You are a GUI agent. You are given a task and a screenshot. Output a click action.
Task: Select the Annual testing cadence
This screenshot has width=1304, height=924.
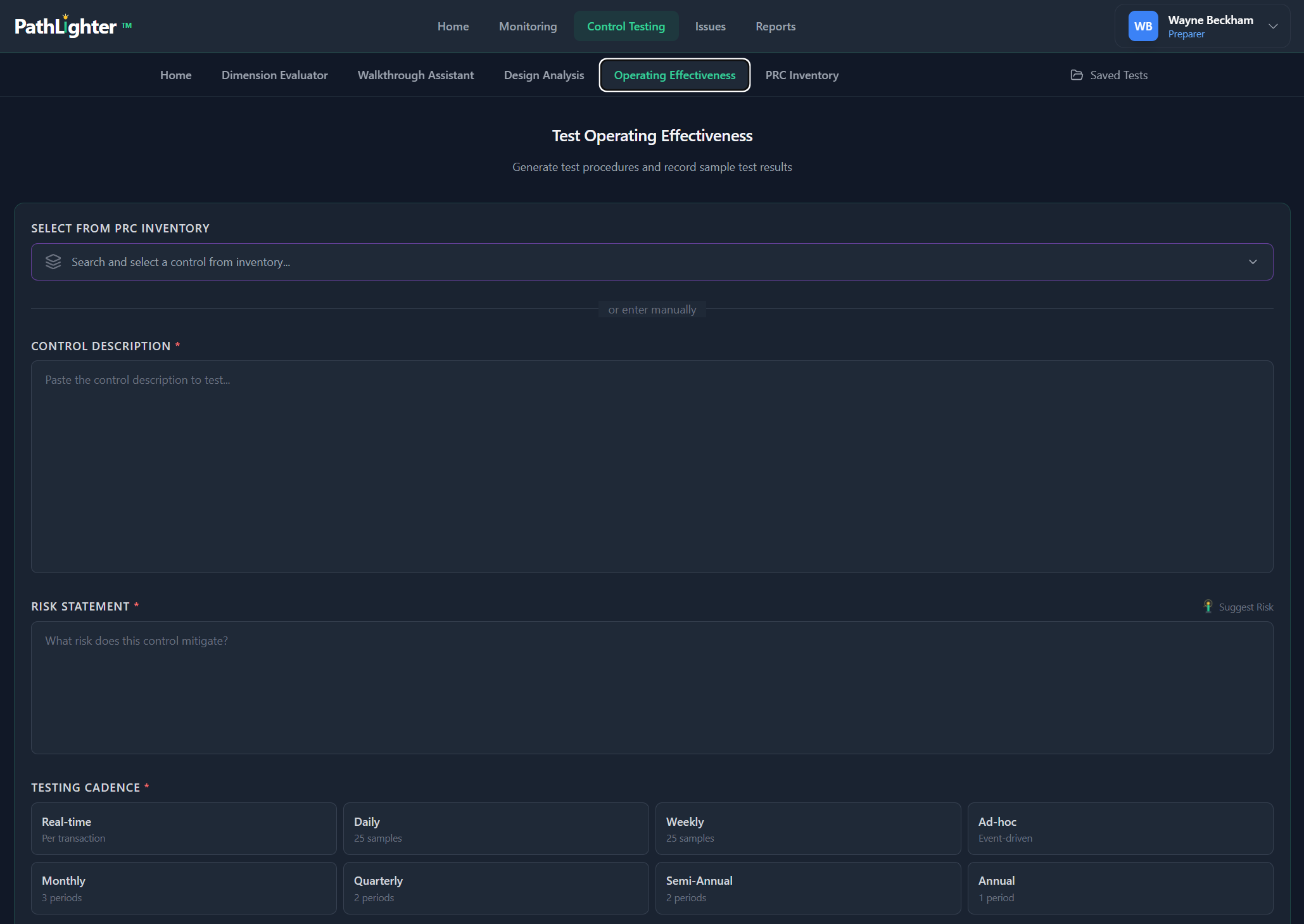tap(1120, 887)
